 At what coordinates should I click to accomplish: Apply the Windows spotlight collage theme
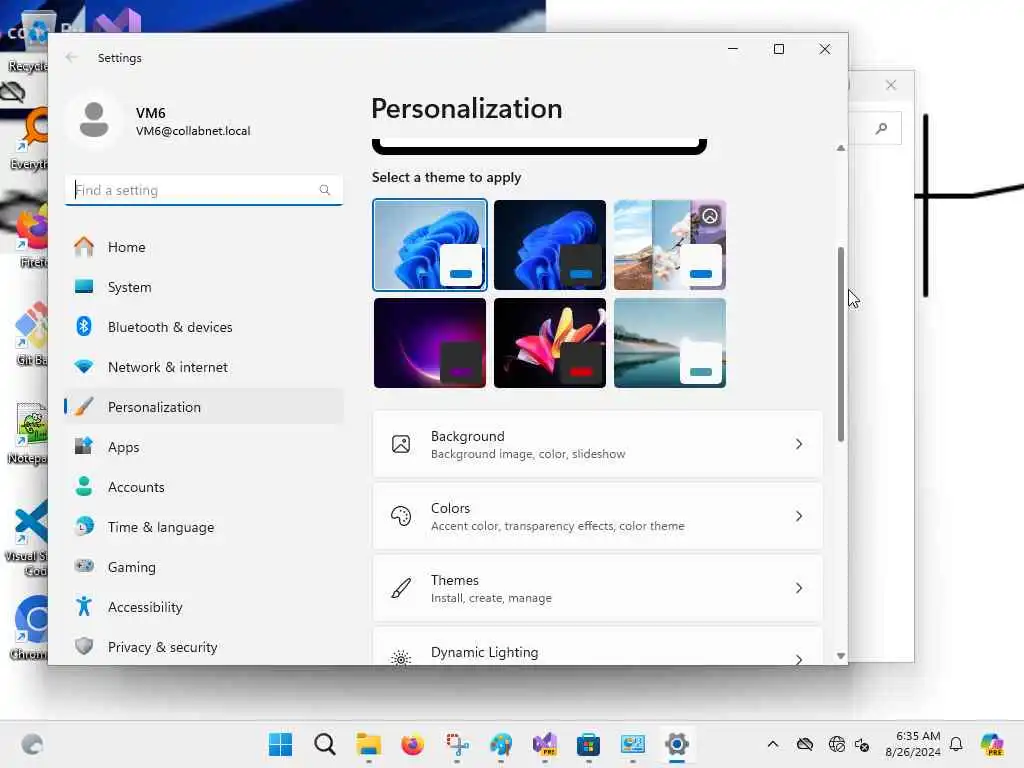coord(670,245)
